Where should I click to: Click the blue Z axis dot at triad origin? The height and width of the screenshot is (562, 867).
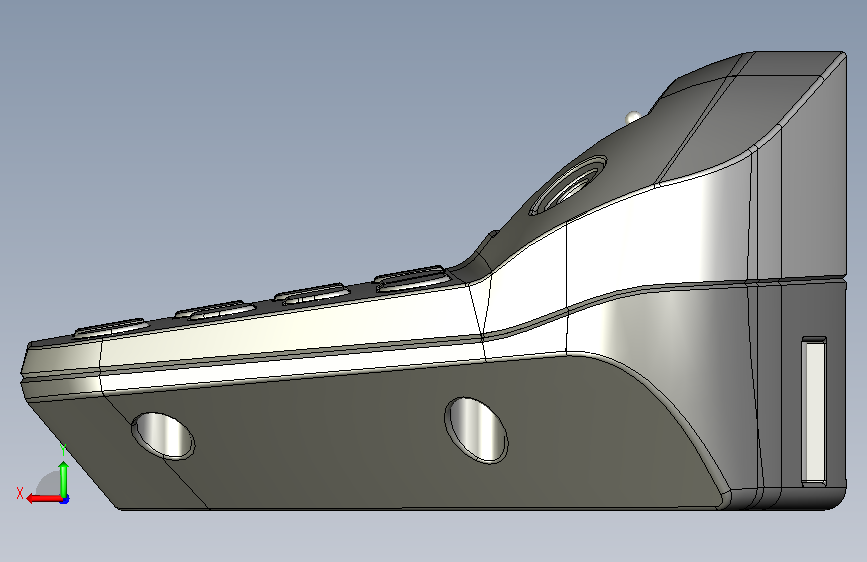(65, 499)
